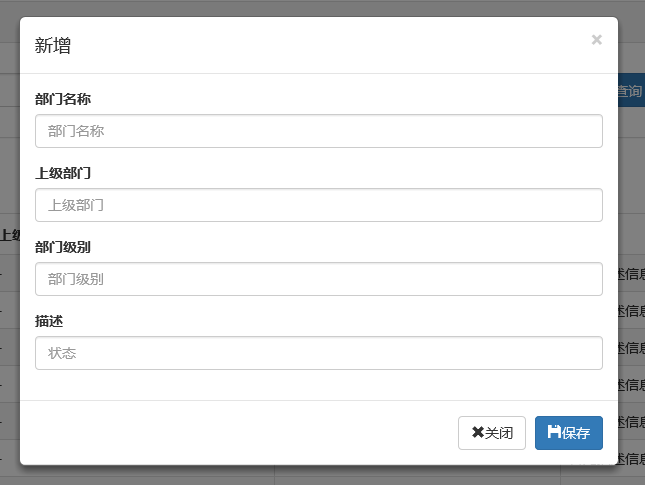Close the 新增 dialog with the × icon
This screenshot has width=645, height=485.
click(x=597, y=40)
